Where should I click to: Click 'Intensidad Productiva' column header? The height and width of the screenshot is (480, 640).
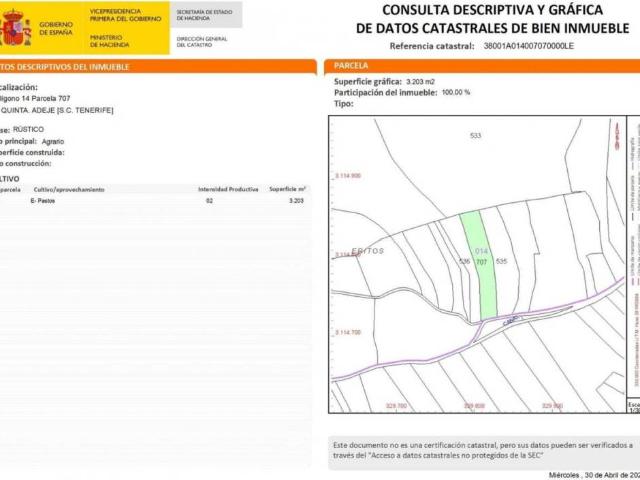pos(228,189)
